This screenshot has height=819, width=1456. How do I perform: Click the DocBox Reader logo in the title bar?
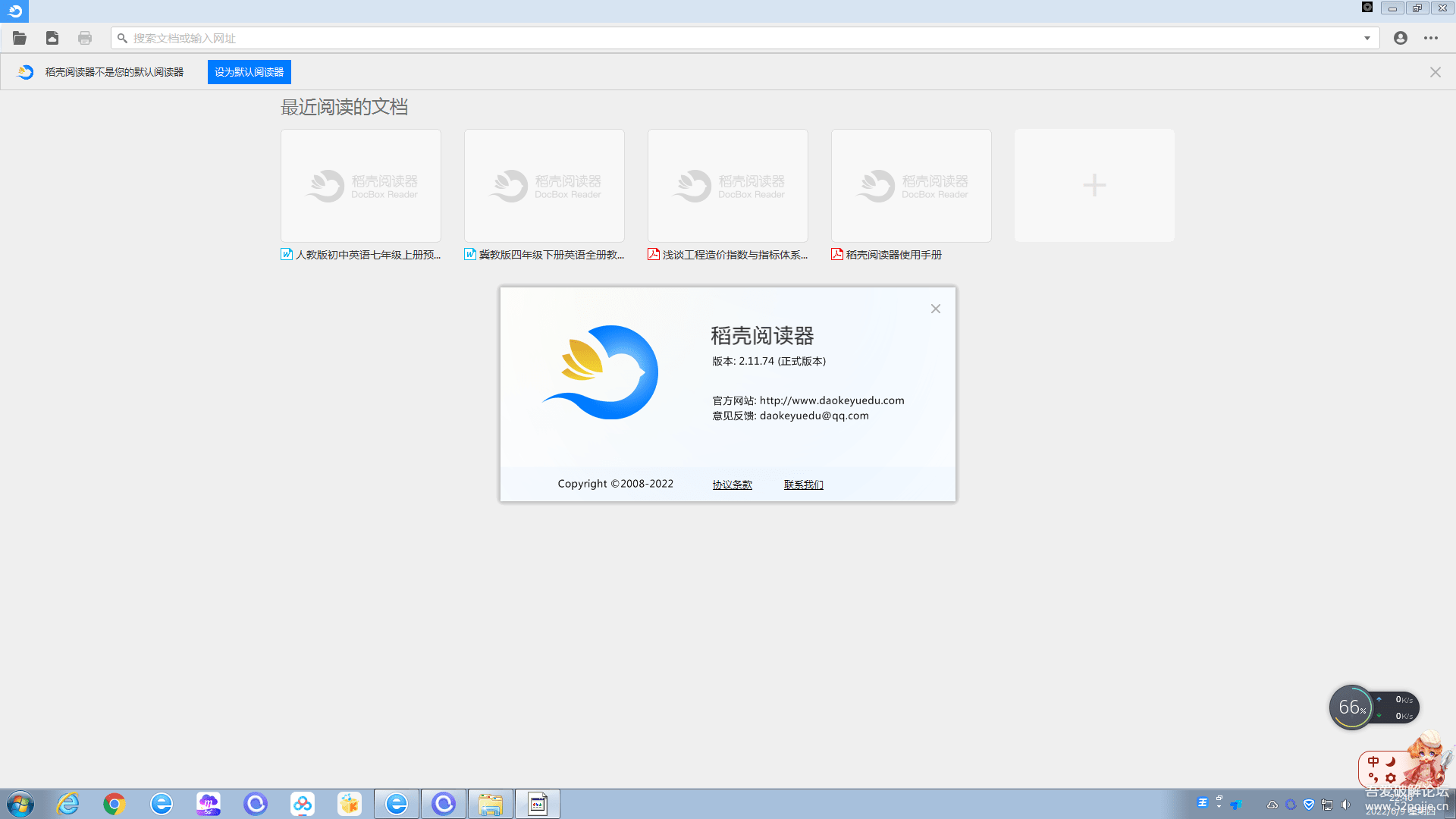pos(14,11)
